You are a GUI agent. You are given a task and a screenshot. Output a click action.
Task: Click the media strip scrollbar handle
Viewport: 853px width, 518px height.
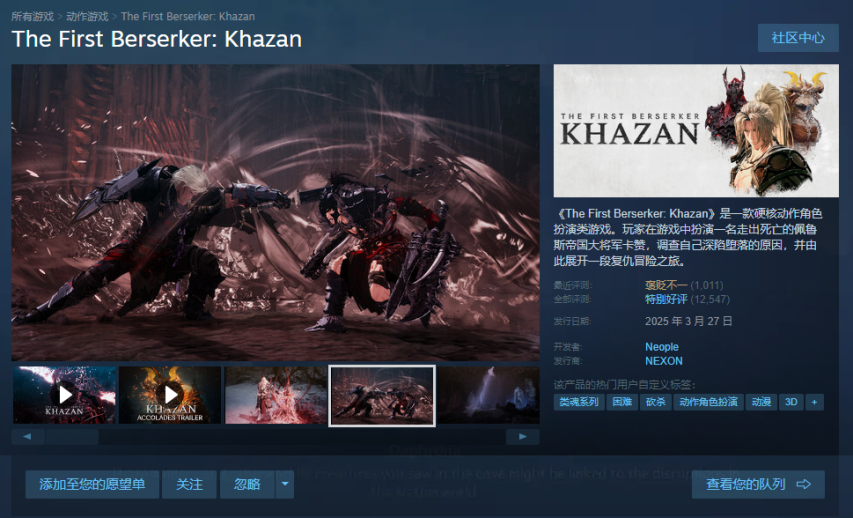click(x=72, y=436)
